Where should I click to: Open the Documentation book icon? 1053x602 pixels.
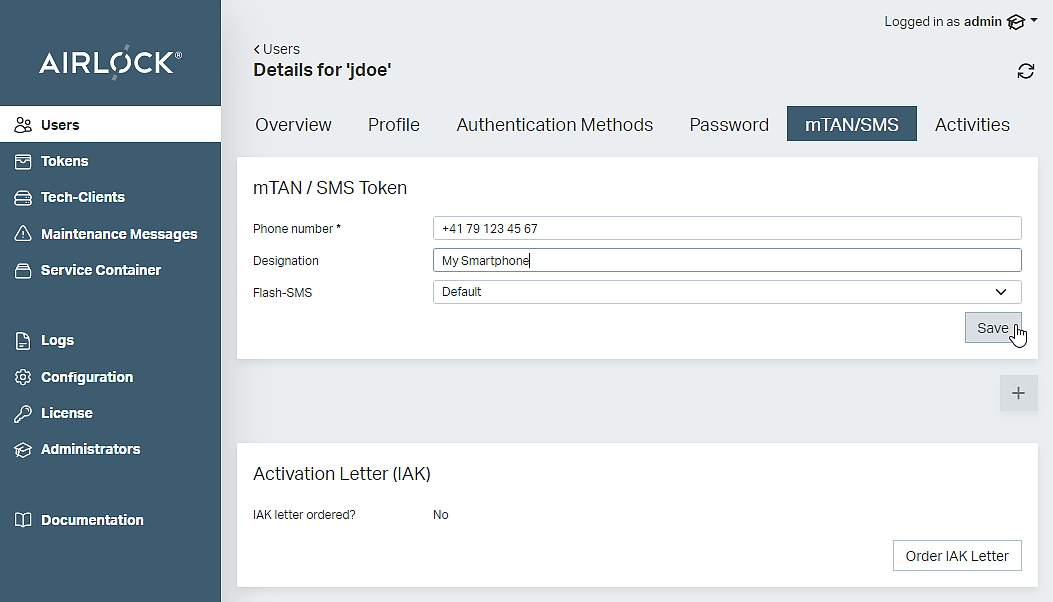click(x=23, y=520)
